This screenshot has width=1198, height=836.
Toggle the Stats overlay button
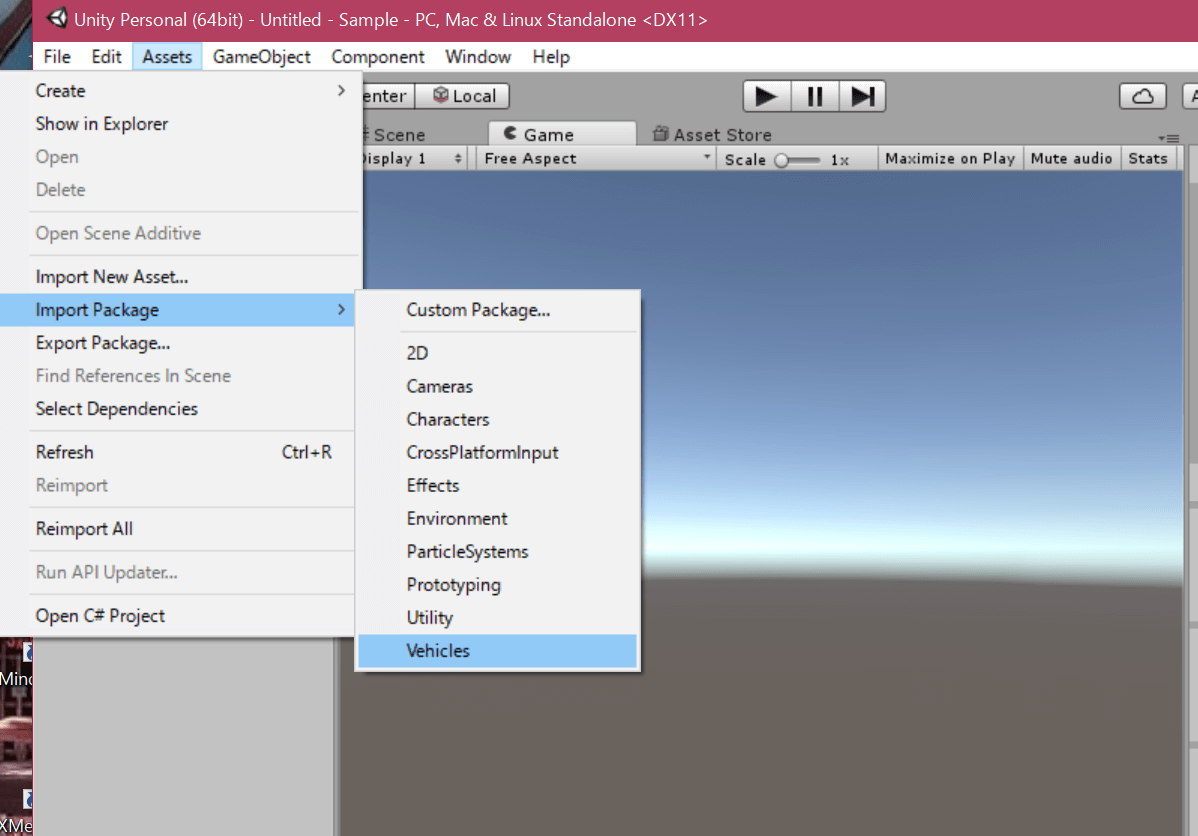[1148, 158]
